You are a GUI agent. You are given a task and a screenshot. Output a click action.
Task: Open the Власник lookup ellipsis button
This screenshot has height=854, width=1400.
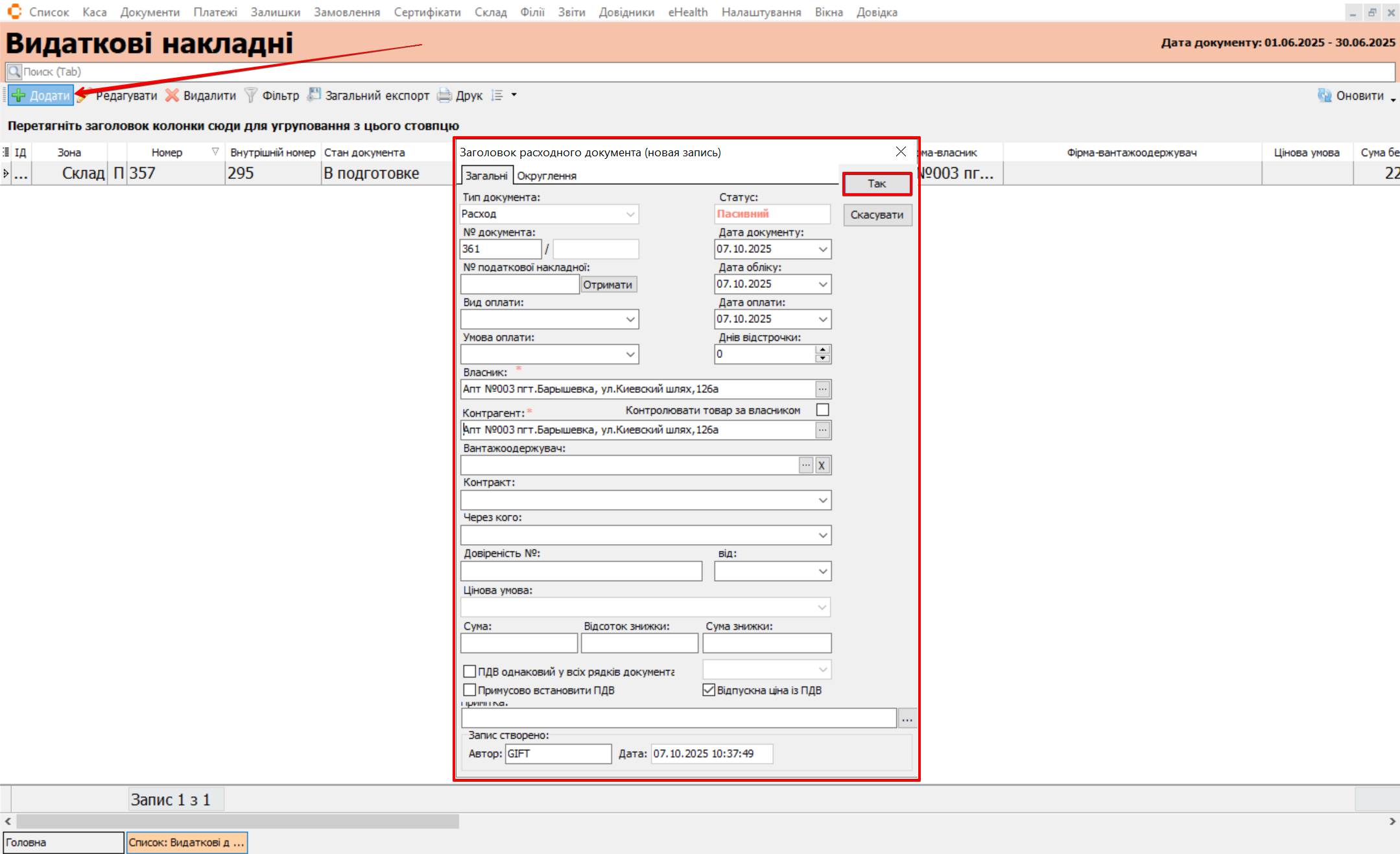(x=822, y=389)
